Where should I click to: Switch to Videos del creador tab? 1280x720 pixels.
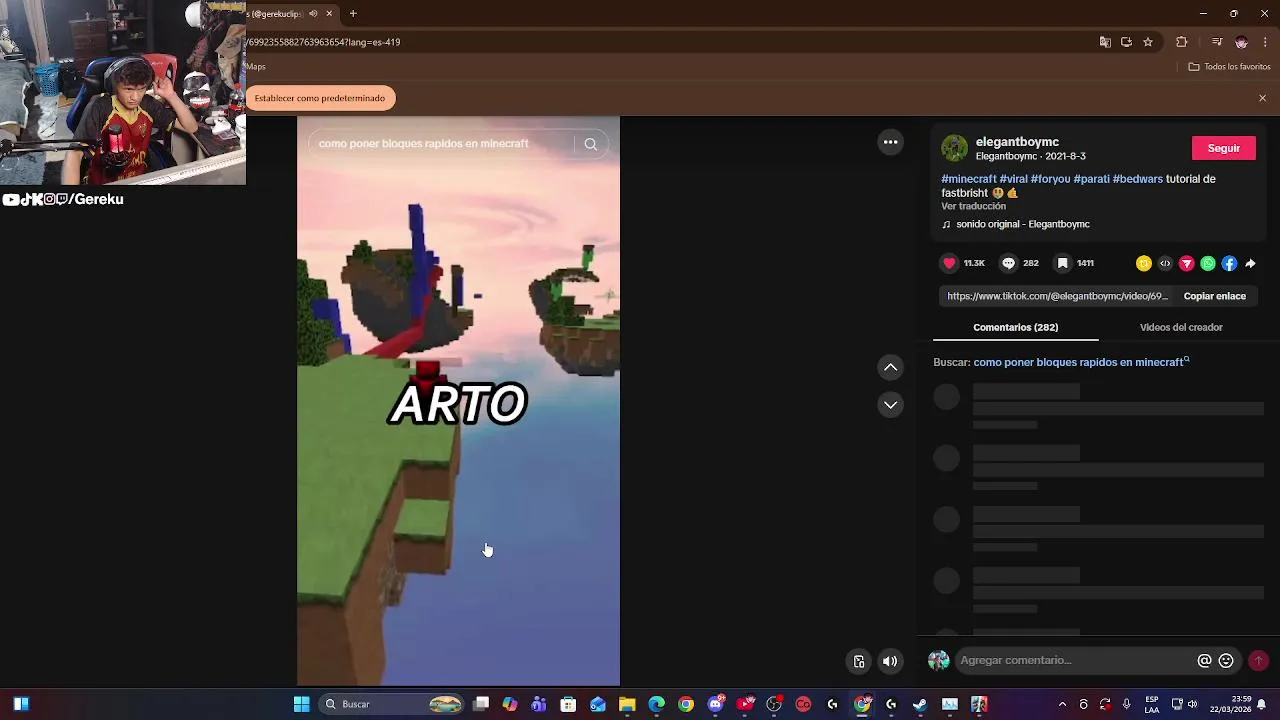tap(1181, 327)
